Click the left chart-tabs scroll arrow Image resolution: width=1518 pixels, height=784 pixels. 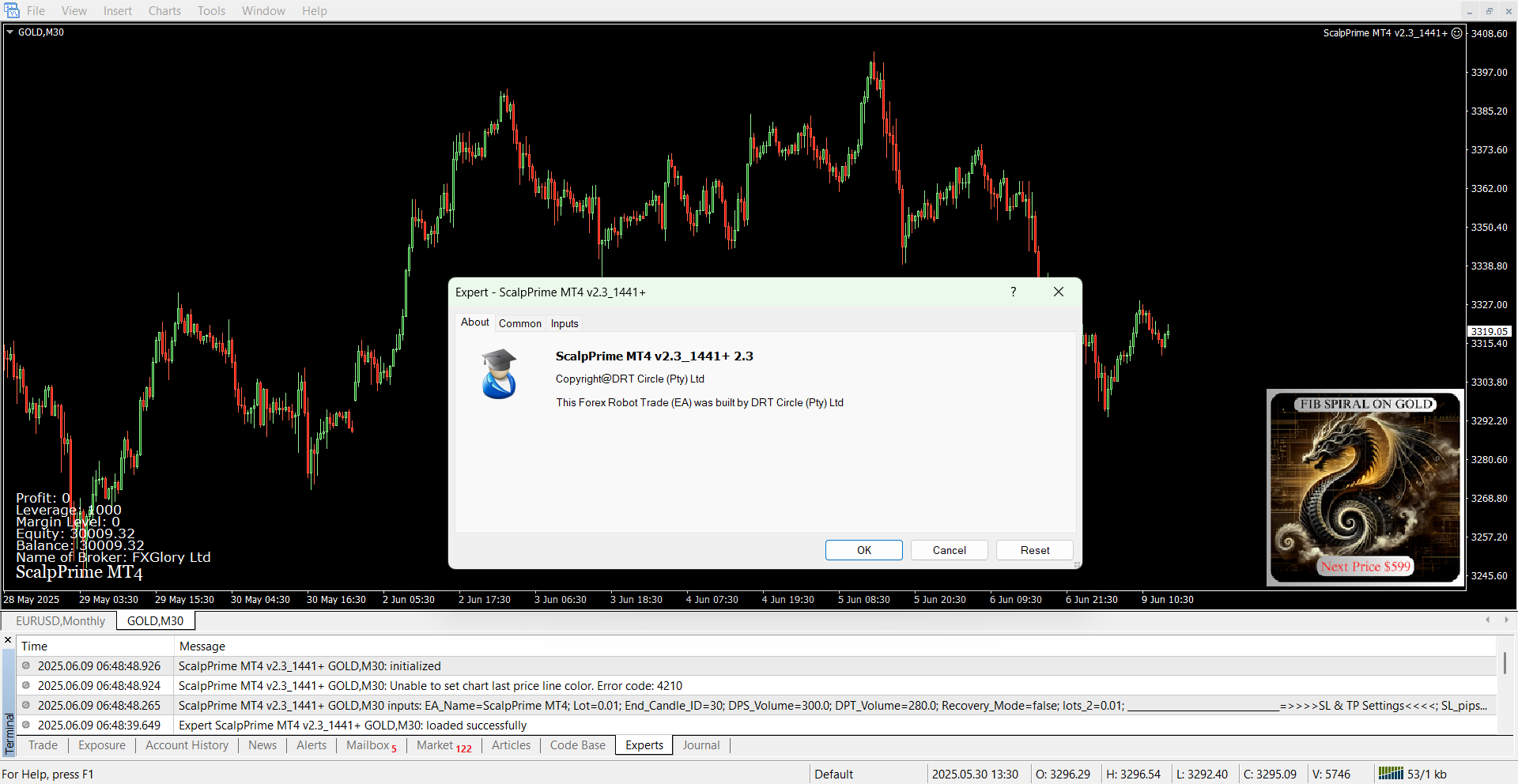tap(1487, 620)
